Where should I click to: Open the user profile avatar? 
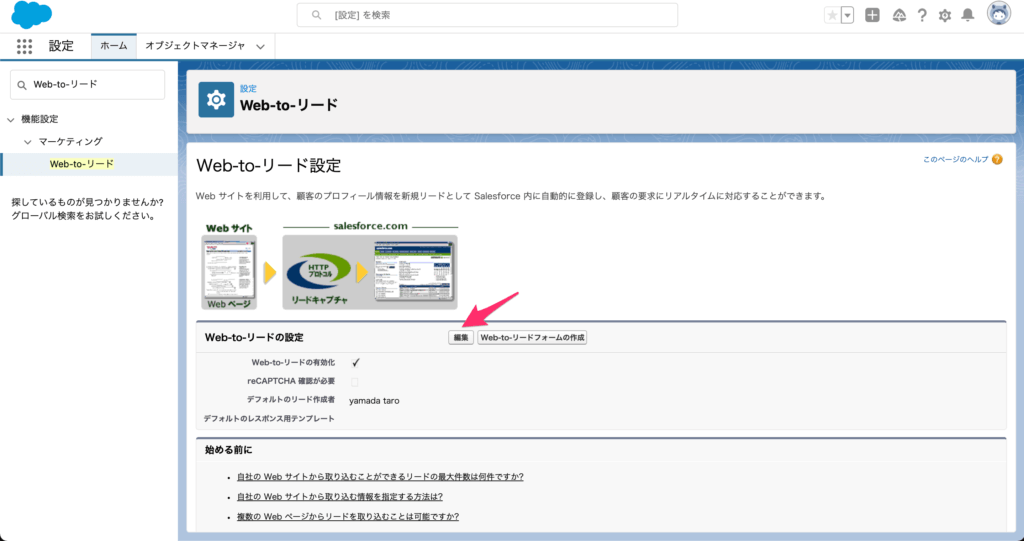tap(999, 14)
